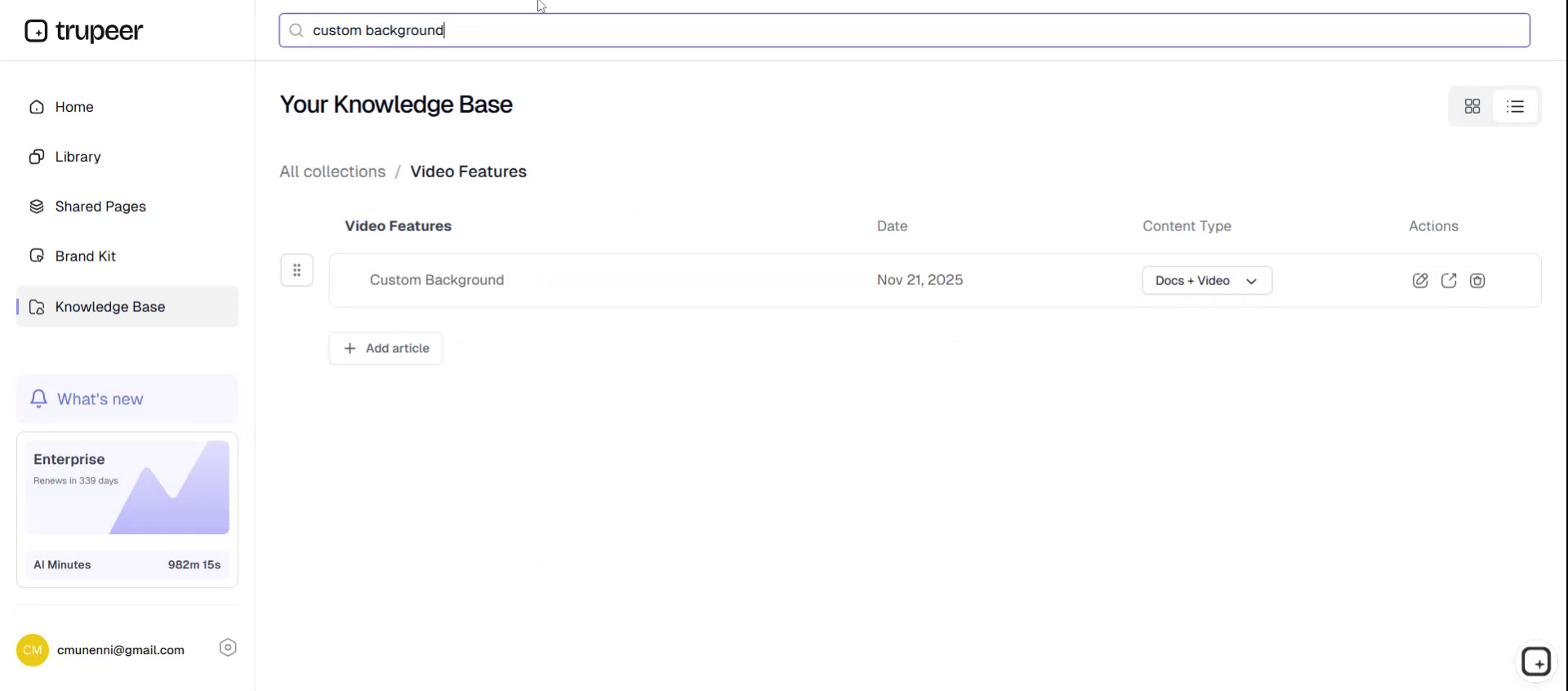Click the Your Knowledge Base heading
This screenshot has width=1568, height=691.
pyautogui.click(x=396, y=105)
